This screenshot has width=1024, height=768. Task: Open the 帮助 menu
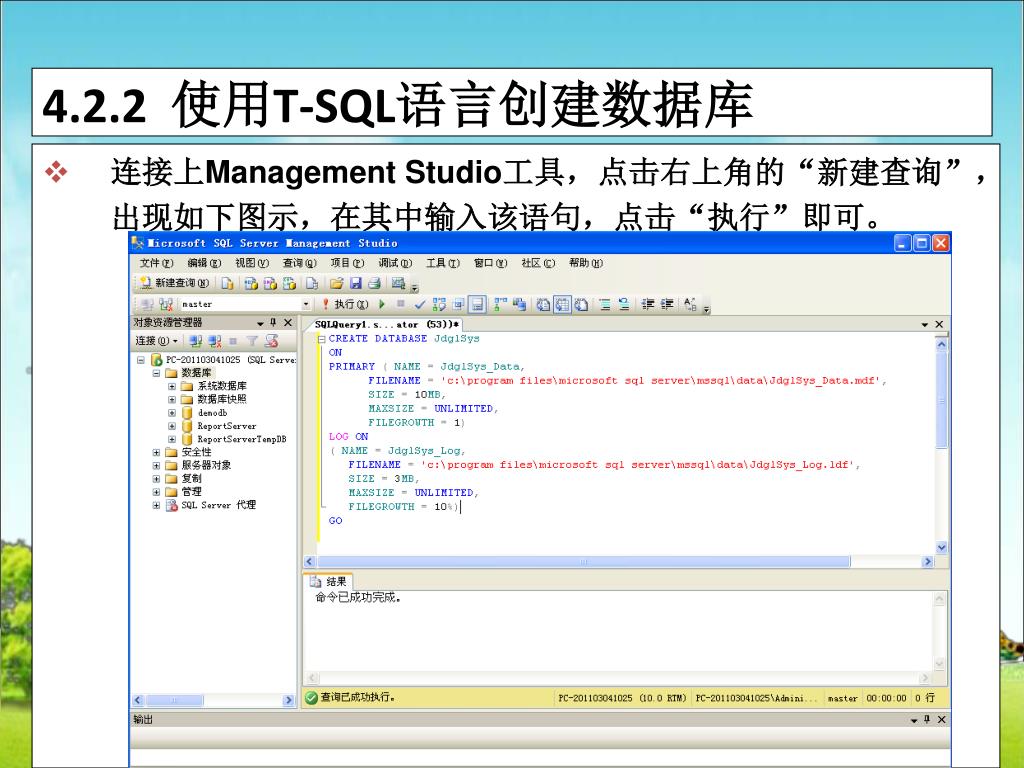tap(586, 263)
